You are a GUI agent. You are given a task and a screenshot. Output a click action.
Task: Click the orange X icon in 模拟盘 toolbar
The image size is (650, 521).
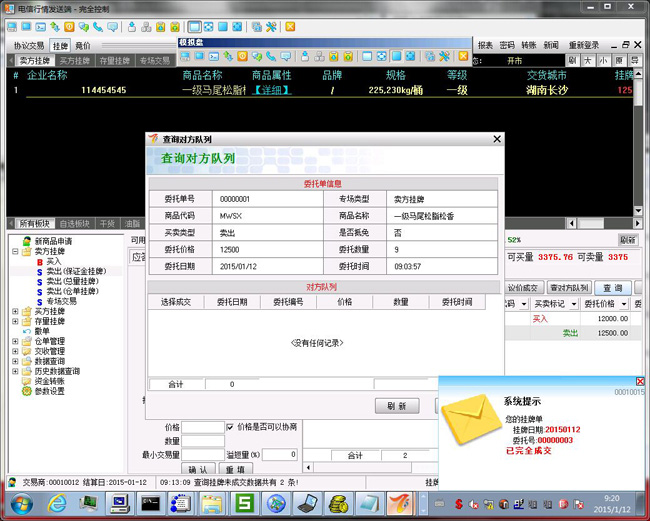(463, 56)
